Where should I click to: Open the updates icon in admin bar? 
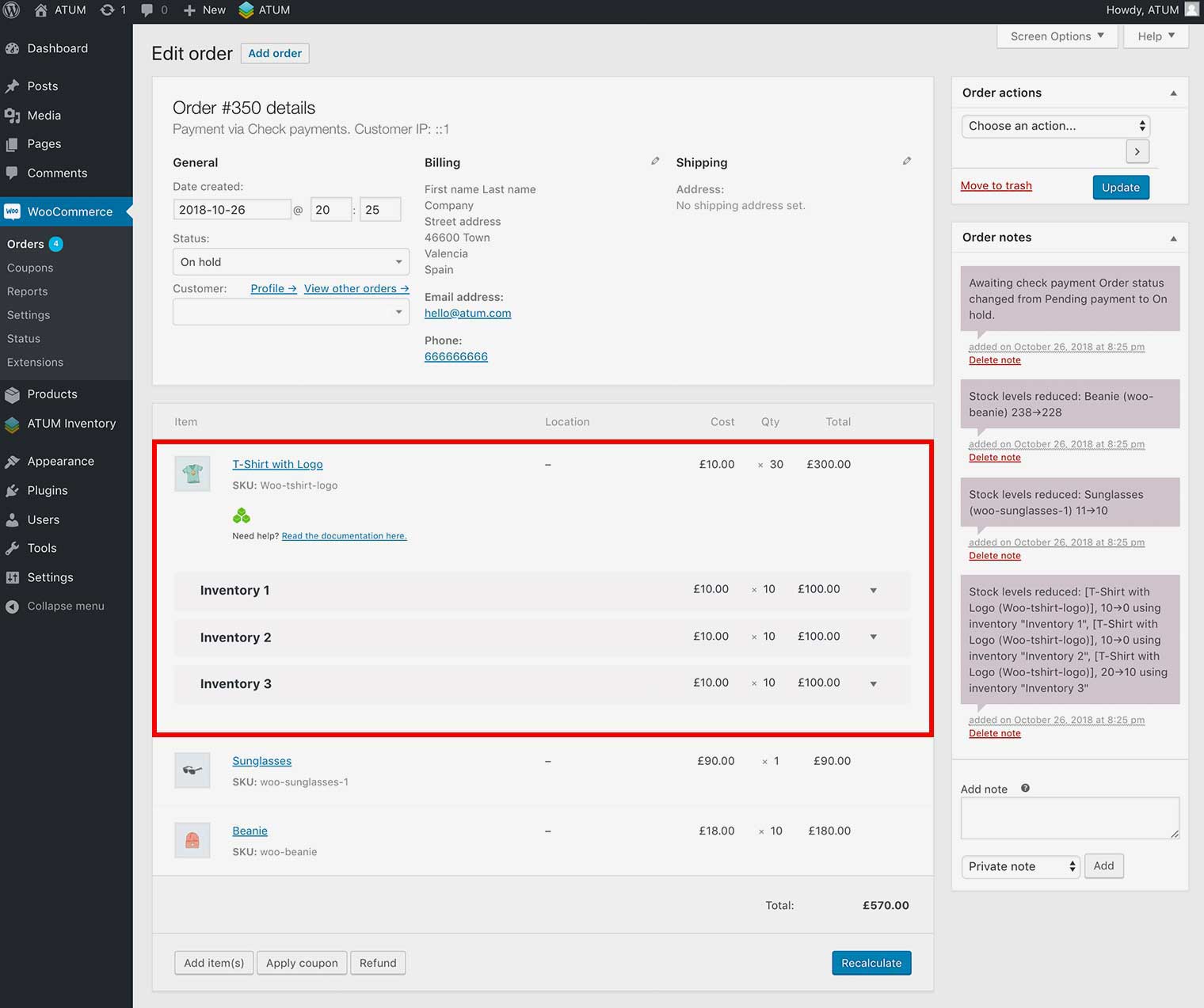pos(112,10)
